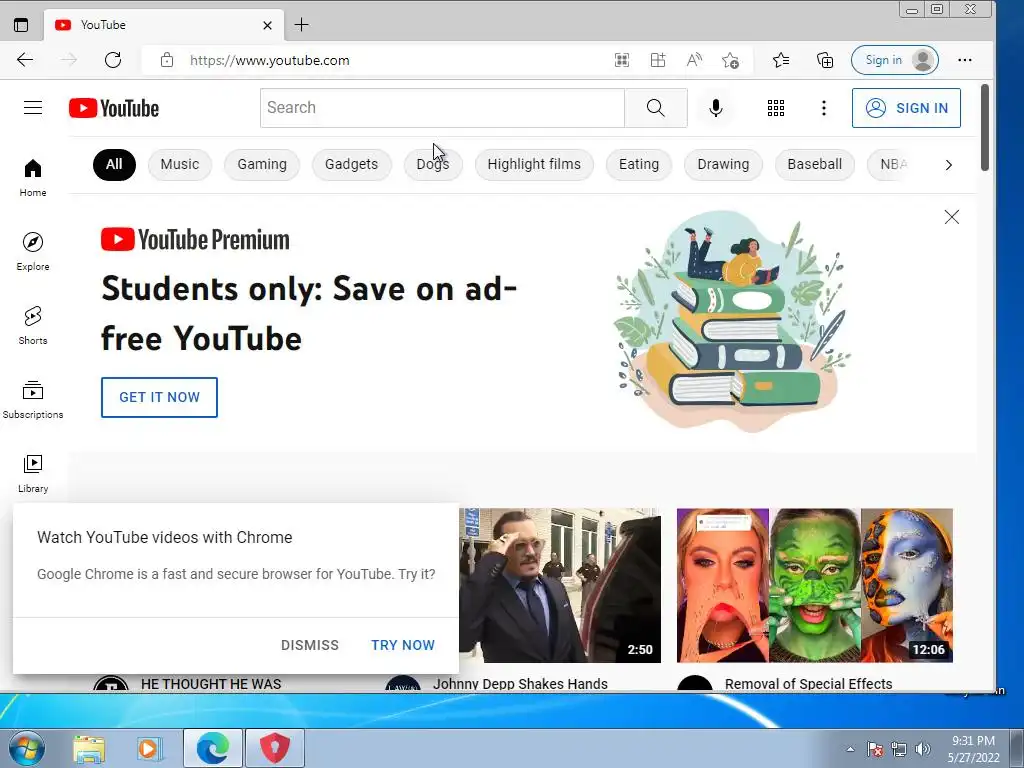Select the YouTube browser tab

point(164,25)
